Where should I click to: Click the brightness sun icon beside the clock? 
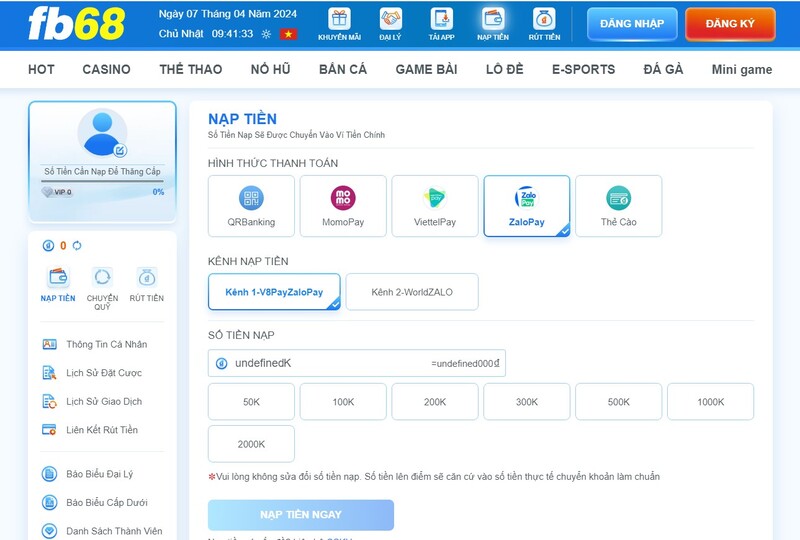tap(266, 34)
